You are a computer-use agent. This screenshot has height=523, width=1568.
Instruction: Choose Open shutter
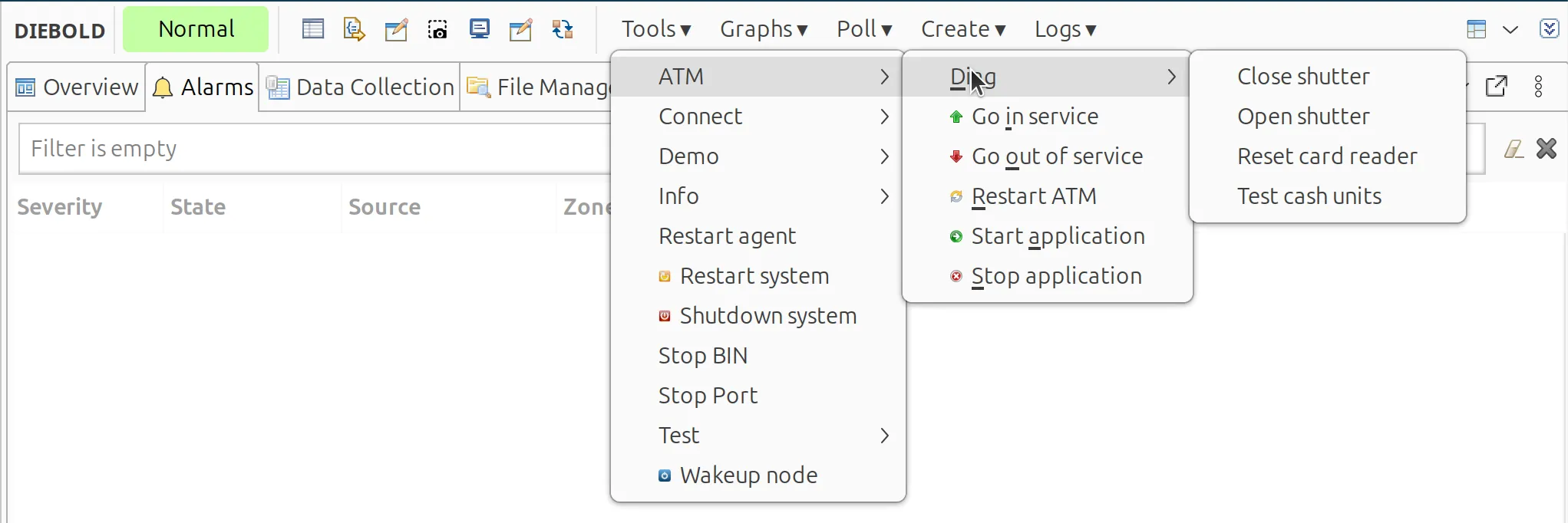(x=1328, y=117)
